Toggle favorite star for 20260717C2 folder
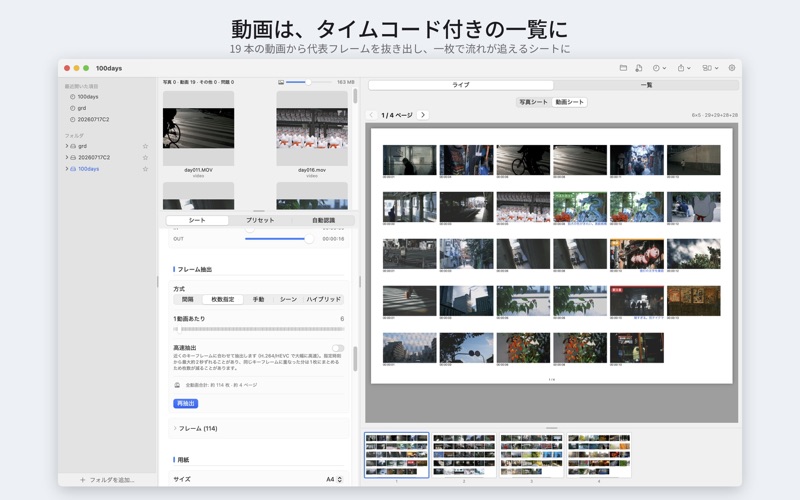Screen dimensions: 800x500 (x=145, y=157)
